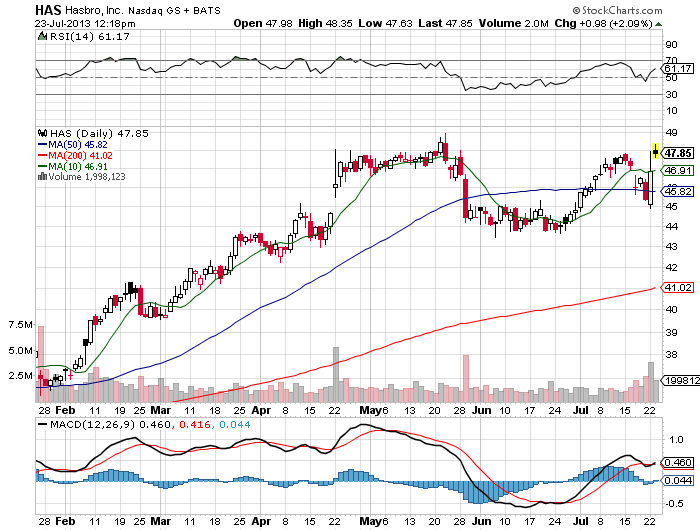Click the RSI 90 axis label
Screen dimensions: 700x530
[x=671, y=44]
